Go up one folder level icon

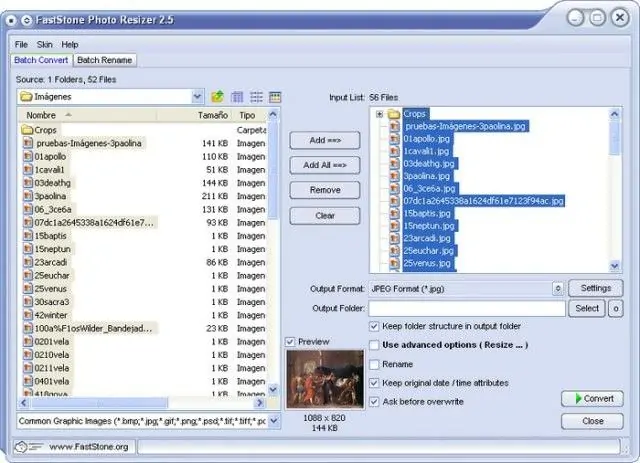point(218,97)
